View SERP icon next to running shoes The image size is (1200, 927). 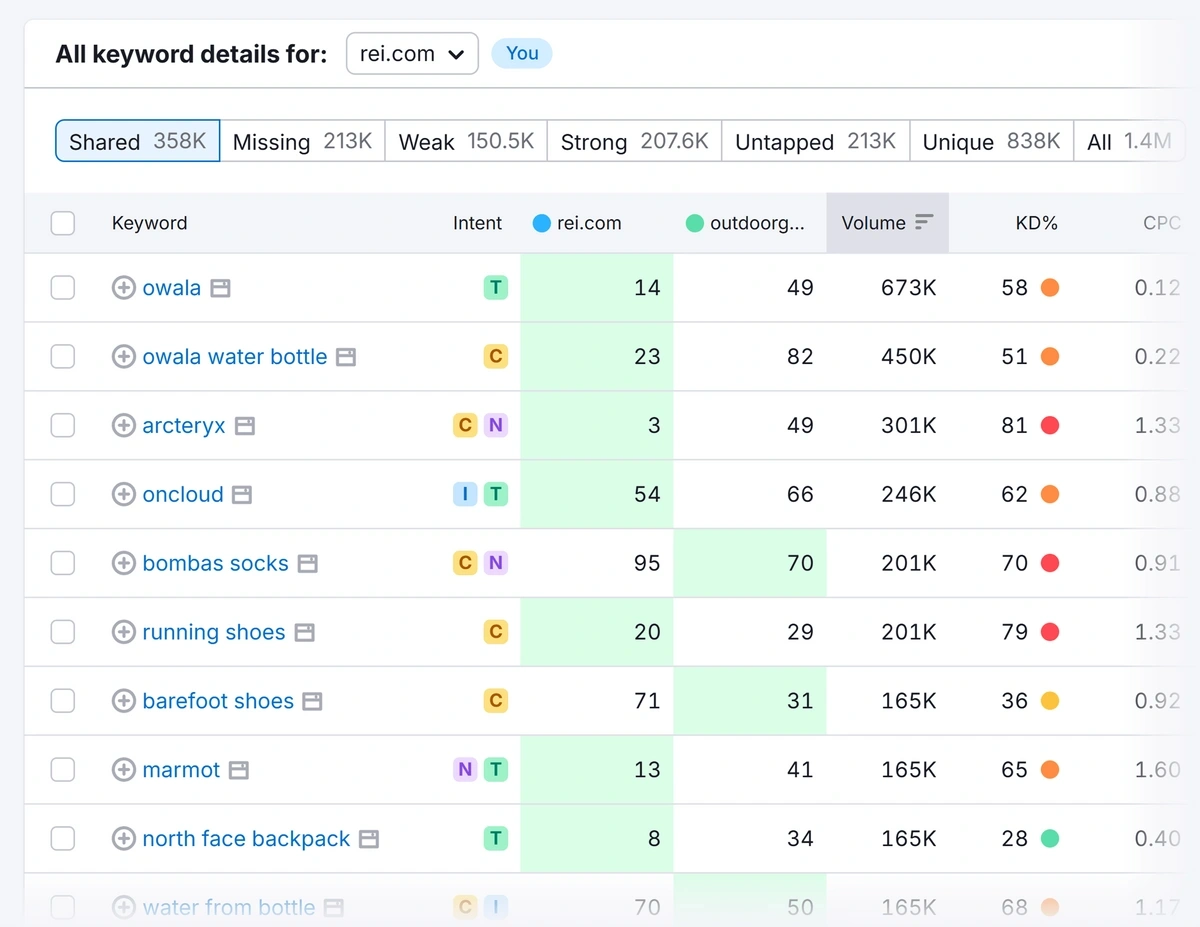pyautogui.click(x=305, y=633)
